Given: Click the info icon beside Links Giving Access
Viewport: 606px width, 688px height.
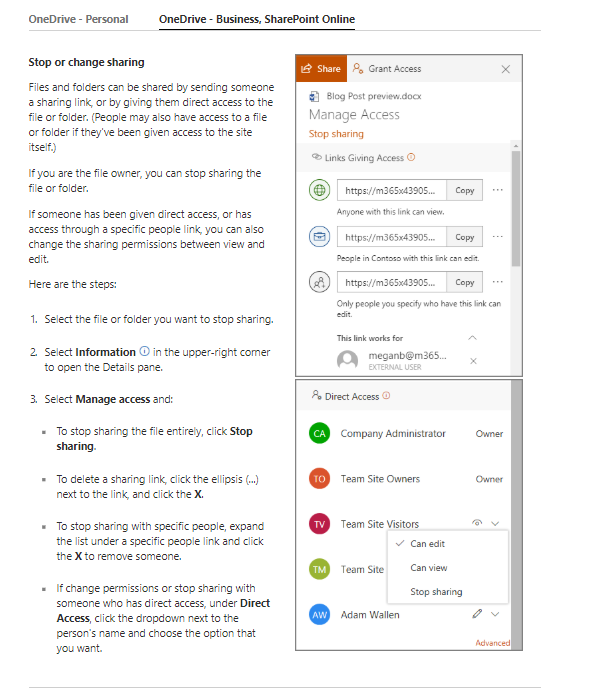Looking at the screenshot, I should coord(411,157).
